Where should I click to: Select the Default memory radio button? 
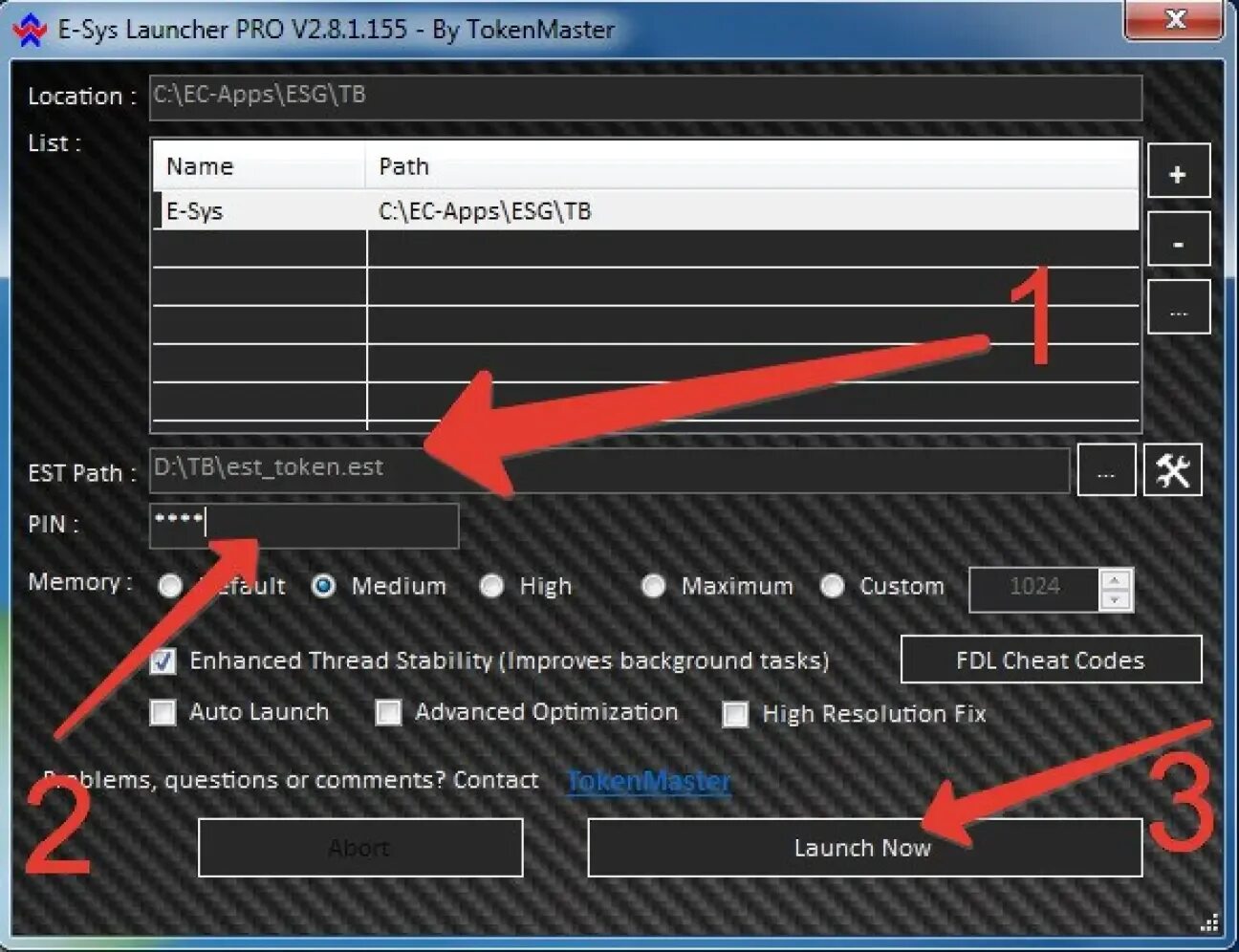pos(170,586)
